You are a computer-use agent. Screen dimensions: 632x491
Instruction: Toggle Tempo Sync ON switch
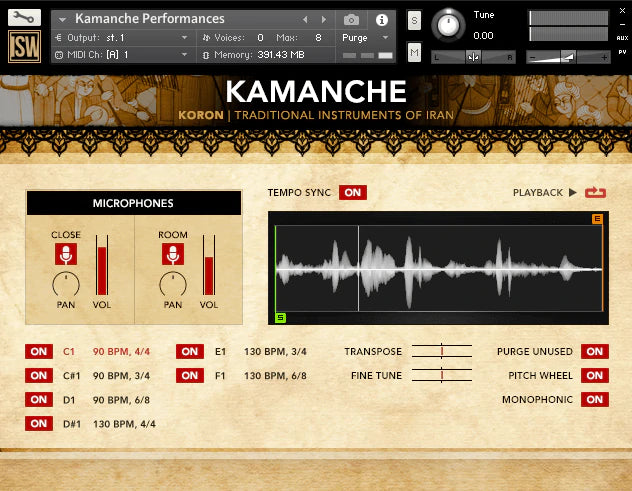(353, 192)
